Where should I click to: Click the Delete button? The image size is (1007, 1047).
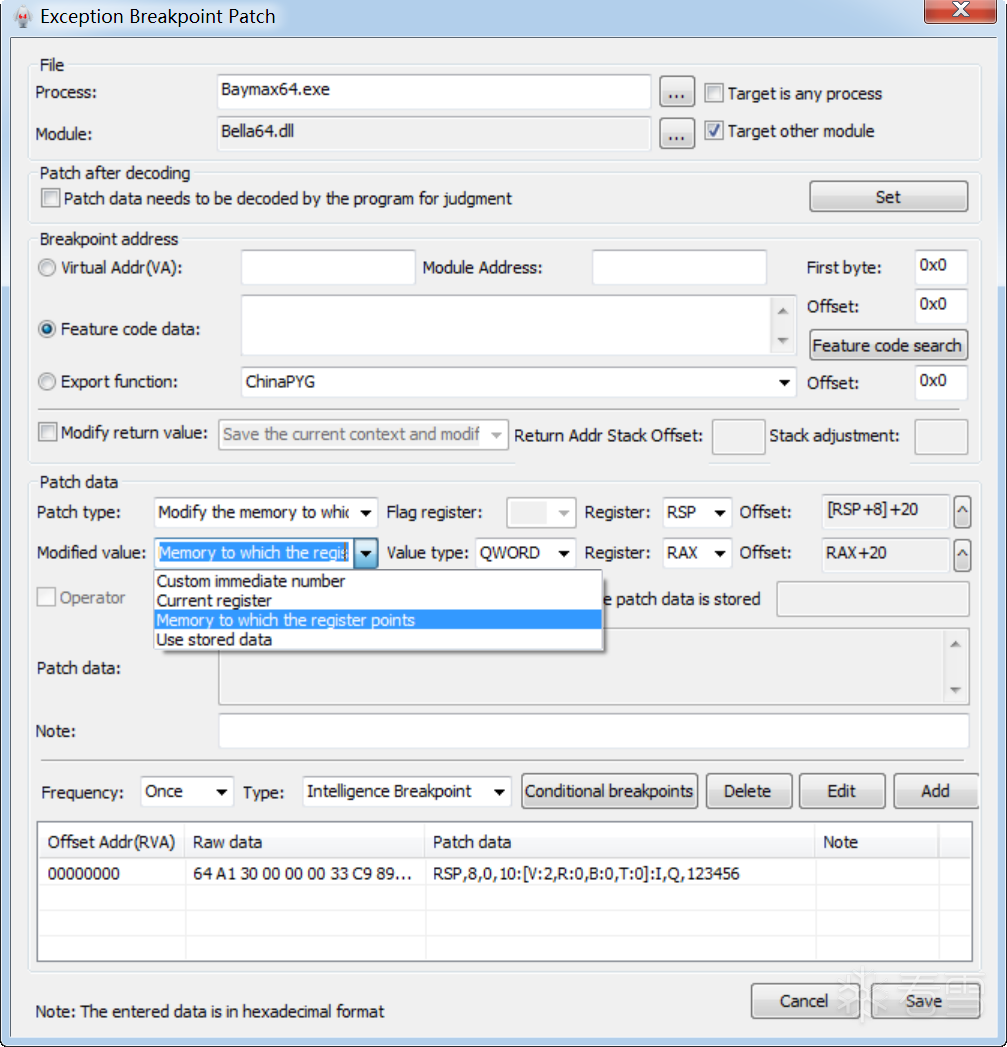tap(748, 791)
